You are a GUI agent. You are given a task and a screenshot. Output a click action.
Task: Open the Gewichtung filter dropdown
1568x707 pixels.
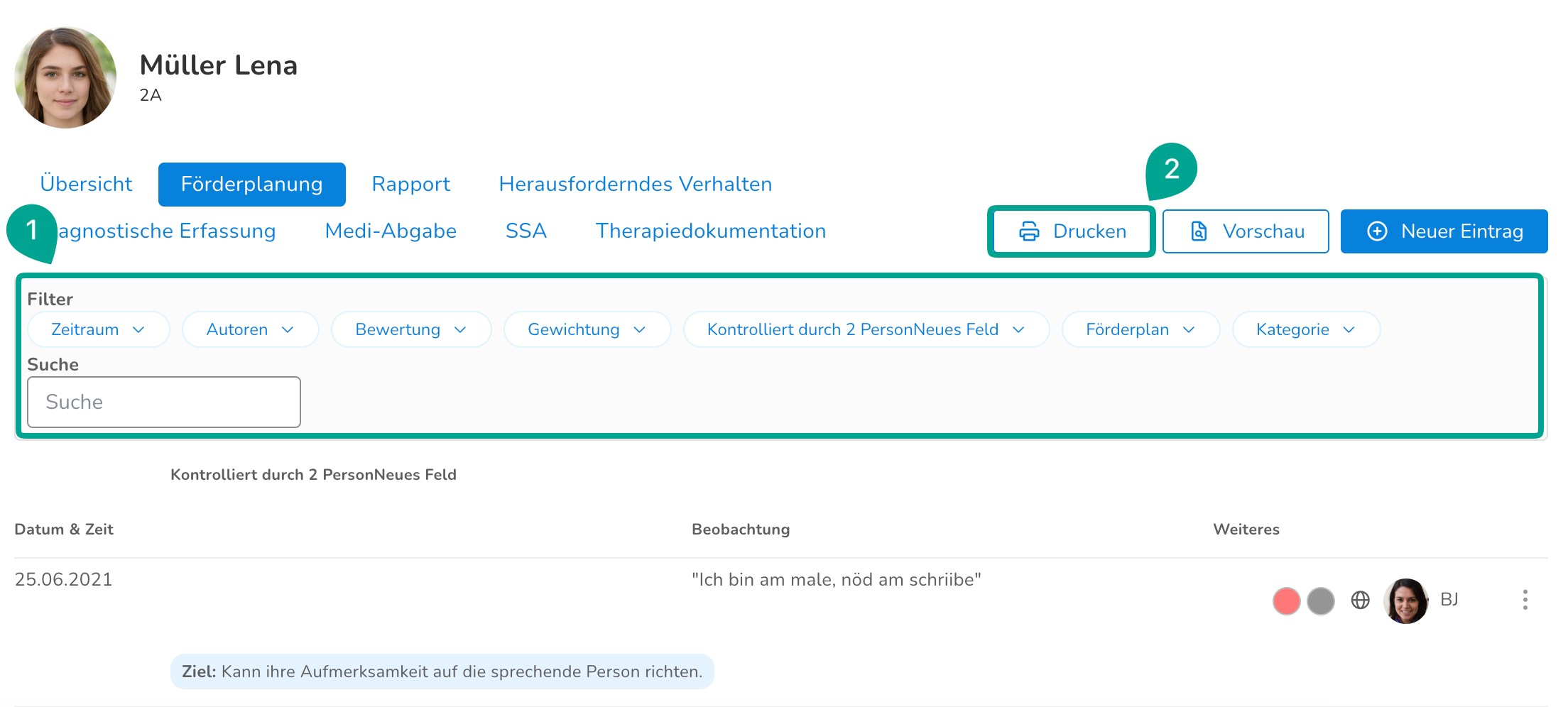[x=587, y=329]
